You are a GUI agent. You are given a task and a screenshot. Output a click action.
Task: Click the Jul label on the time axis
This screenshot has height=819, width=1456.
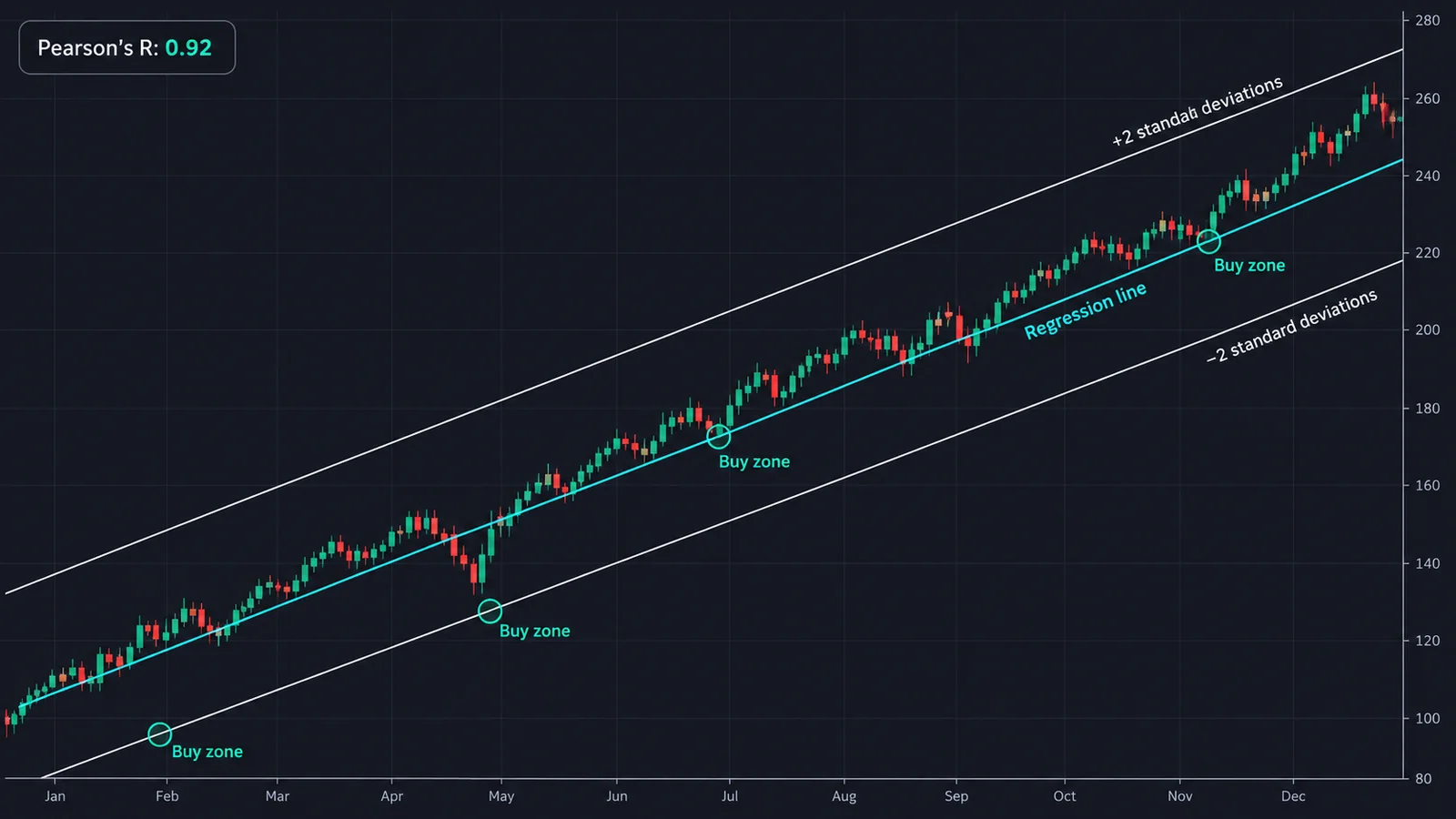730,796
